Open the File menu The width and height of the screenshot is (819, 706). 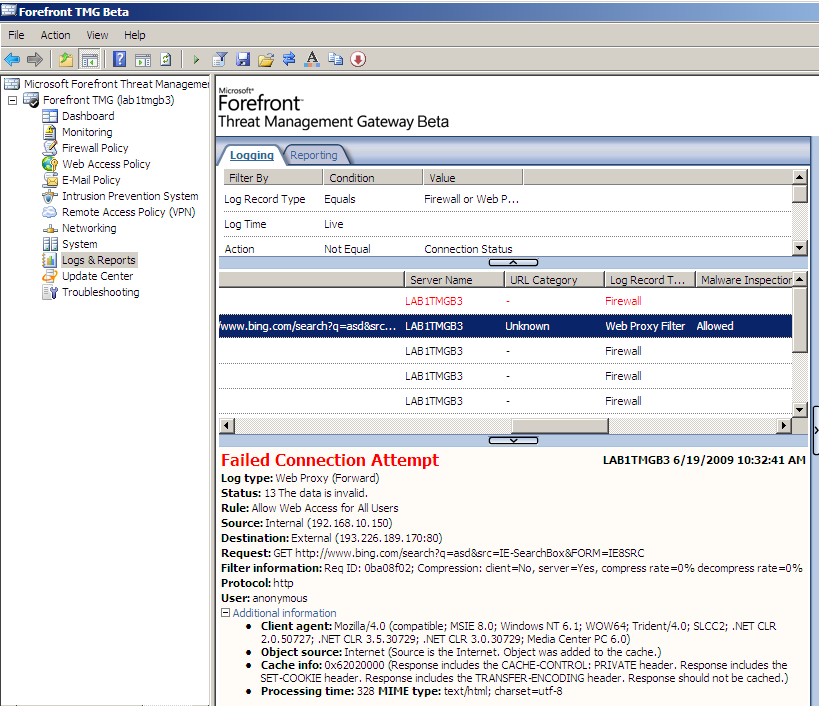[16, 35]
